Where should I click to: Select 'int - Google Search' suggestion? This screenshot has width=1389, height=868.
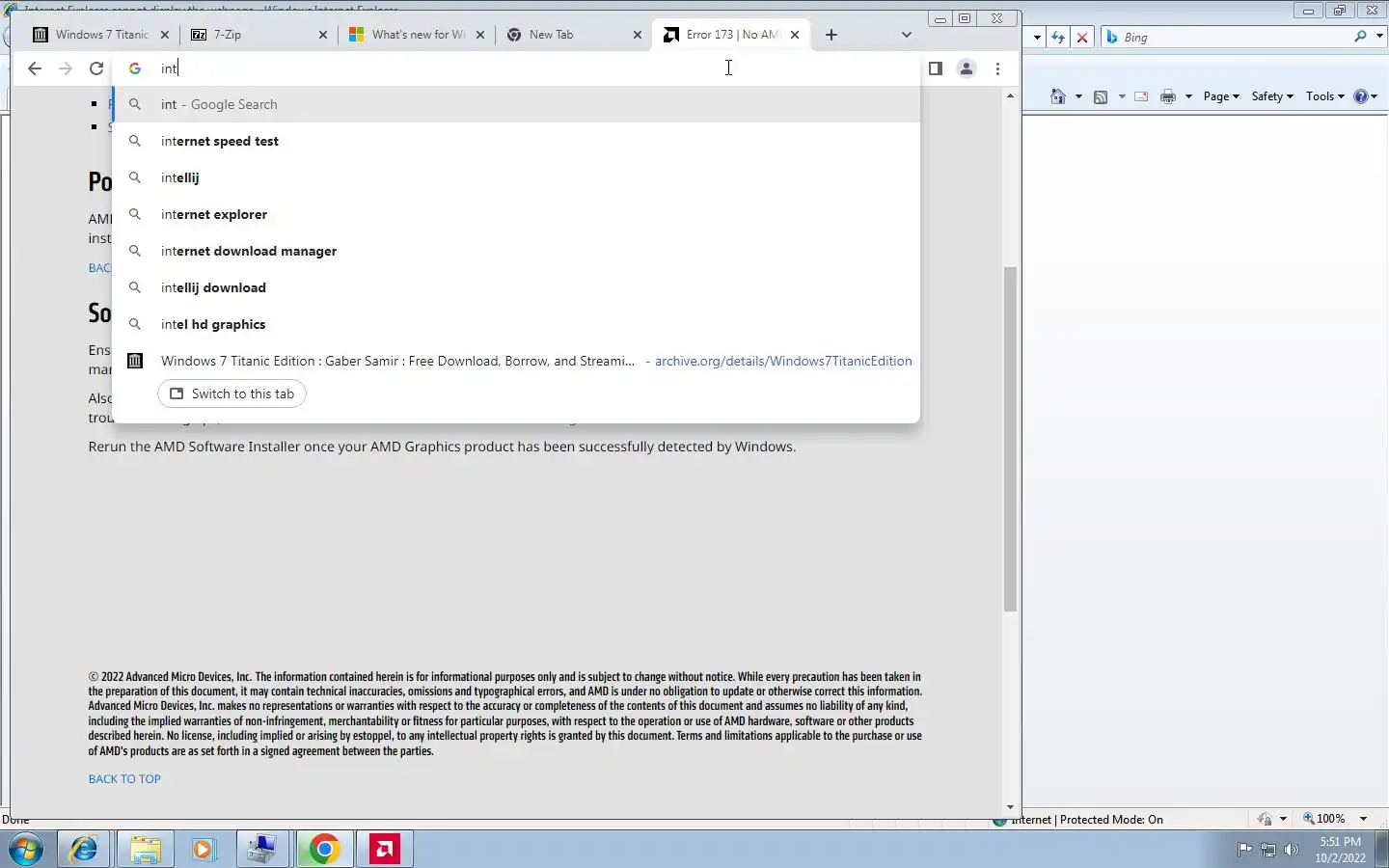point(516,104)
